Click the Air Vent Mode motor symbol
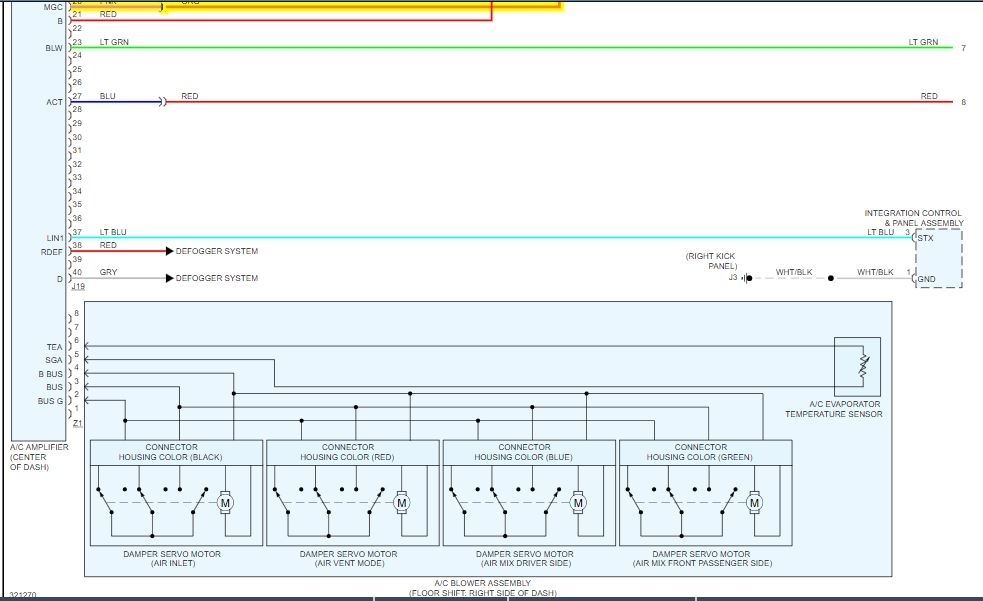Viewport: 983px width, 601px height. (402, 503)
